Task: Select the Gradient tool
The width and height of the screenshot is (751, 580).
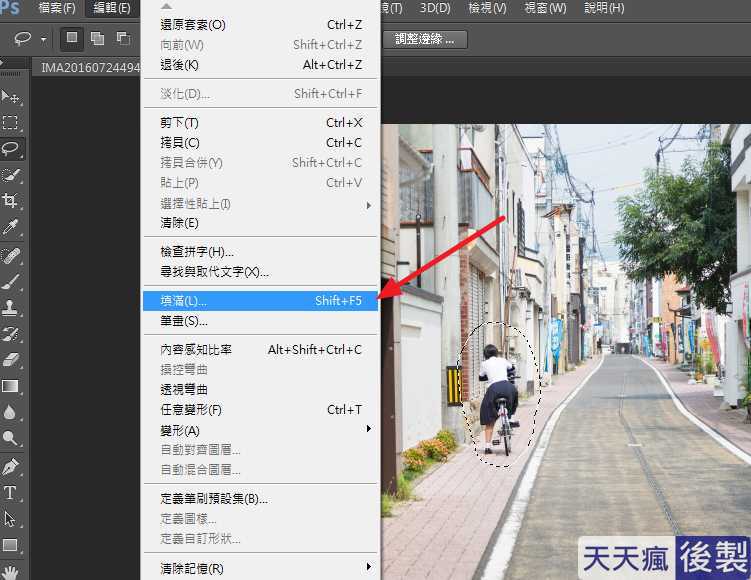Action: [x=11, y=386]
